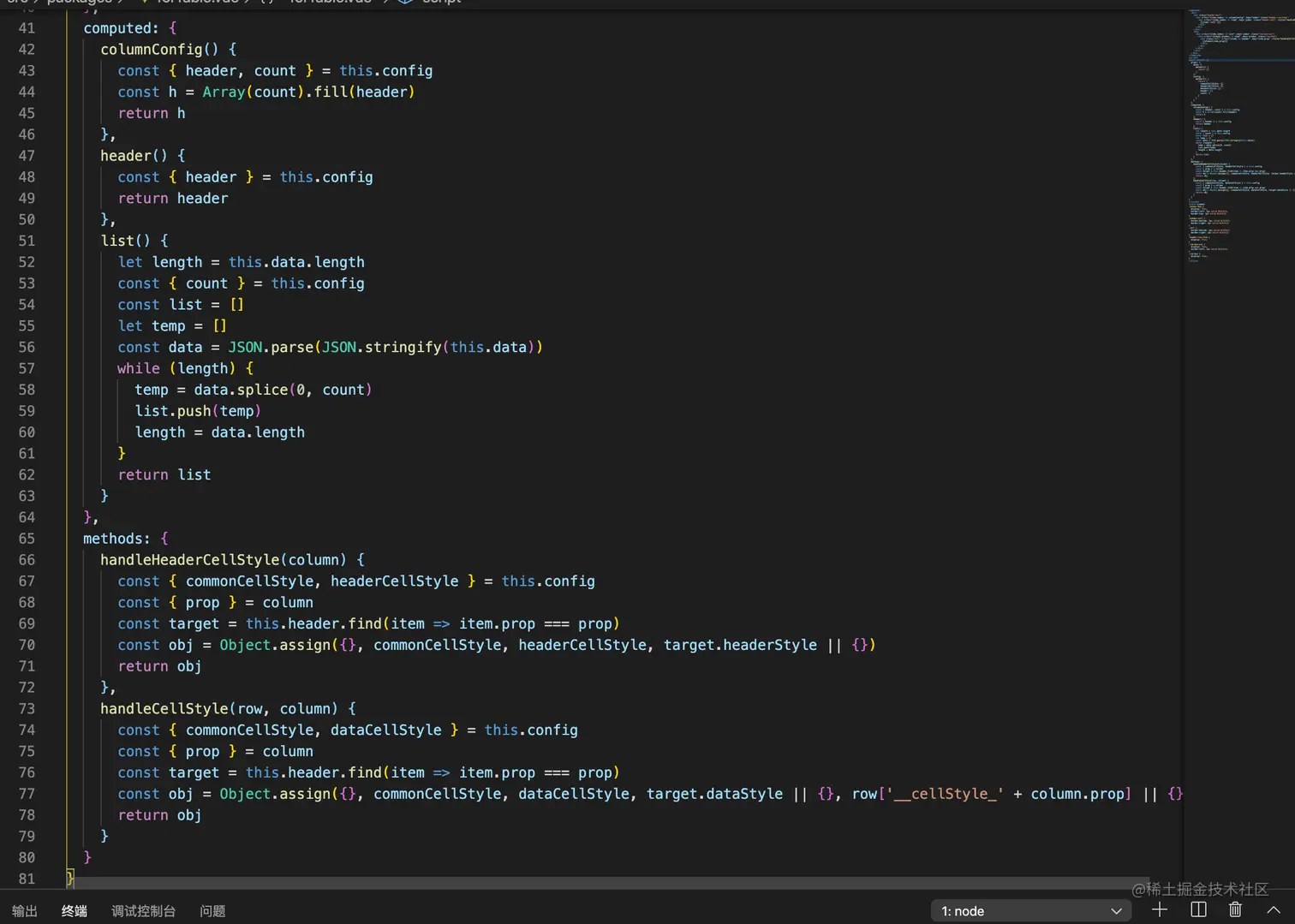This screenshot has height=924, width=1295.
Task: Click 'this.data.length' on line 52
Action: 296,262
